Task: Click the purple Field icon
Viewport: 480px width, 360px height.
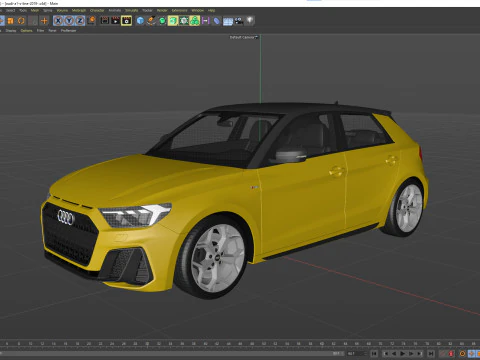Action: 205,21
